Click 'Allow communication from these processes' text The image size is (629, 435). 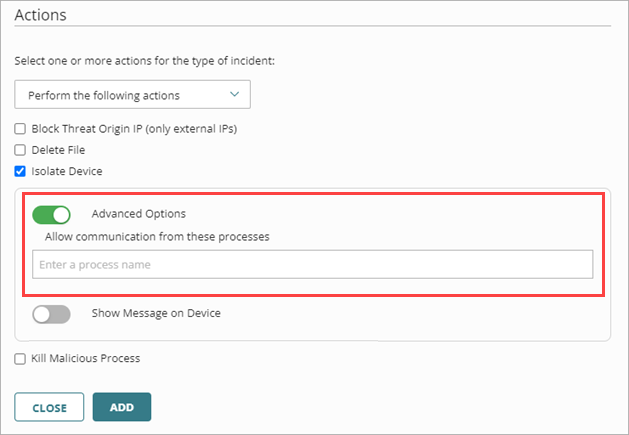[x=157, y=237]
